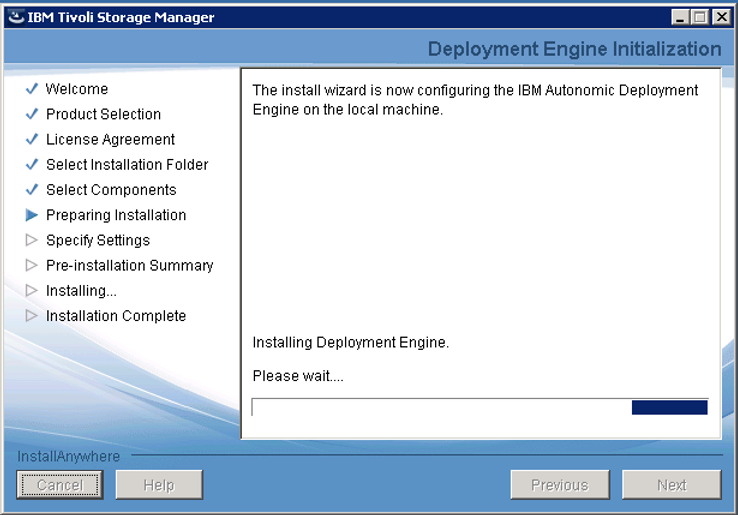Click the Please wait message
Screen dimensions: 738x515
[x=298, y=376]
